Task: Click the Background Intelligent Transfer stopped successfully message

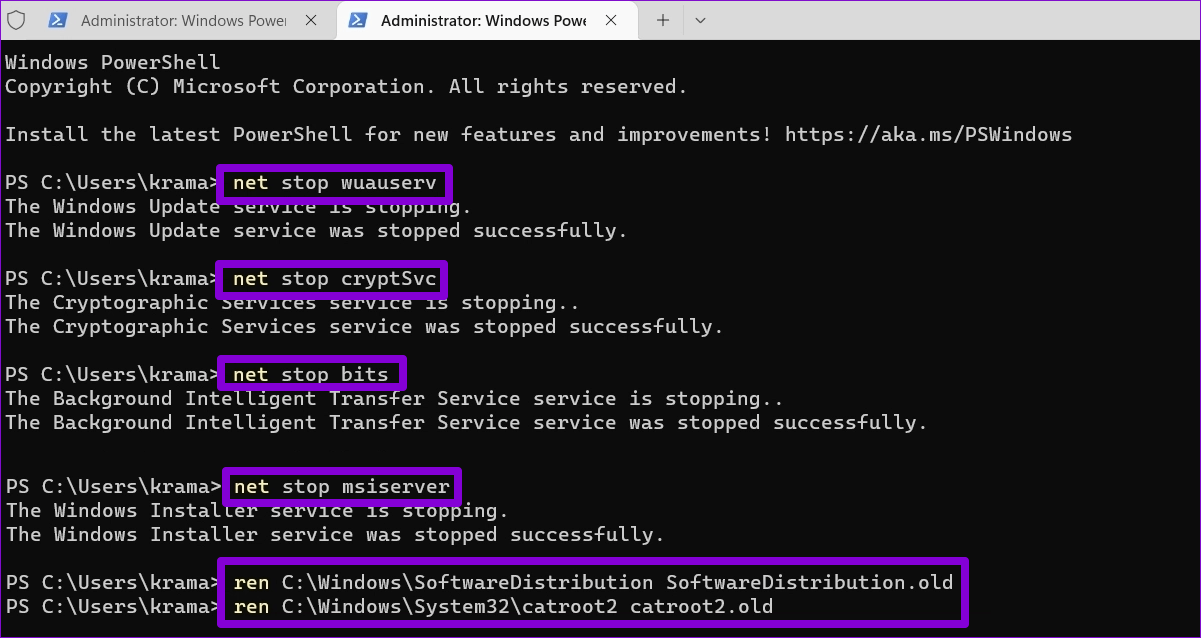Action: [466, 423]
